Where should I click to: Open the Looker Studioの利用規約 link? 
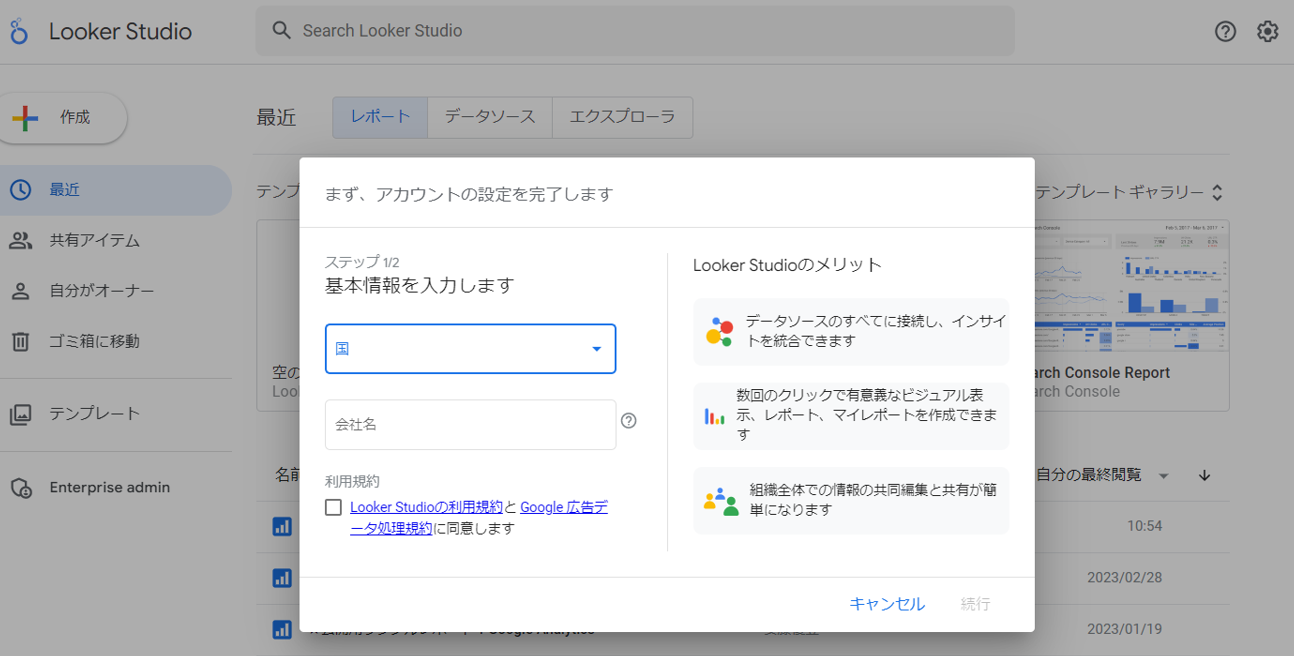coord(426,508)
